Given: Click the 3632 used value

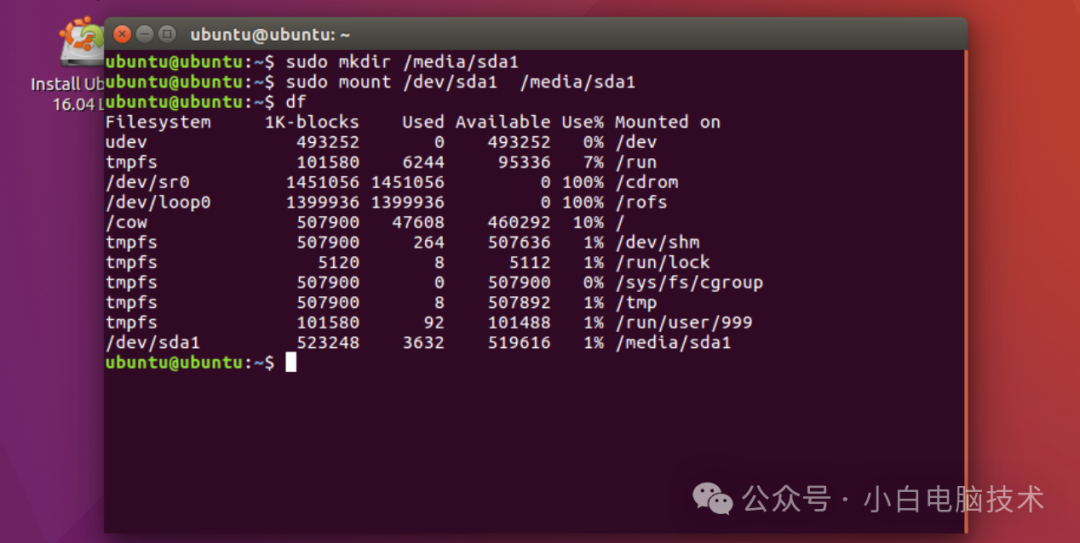Looking at the screenshot, I should (423, 342).
